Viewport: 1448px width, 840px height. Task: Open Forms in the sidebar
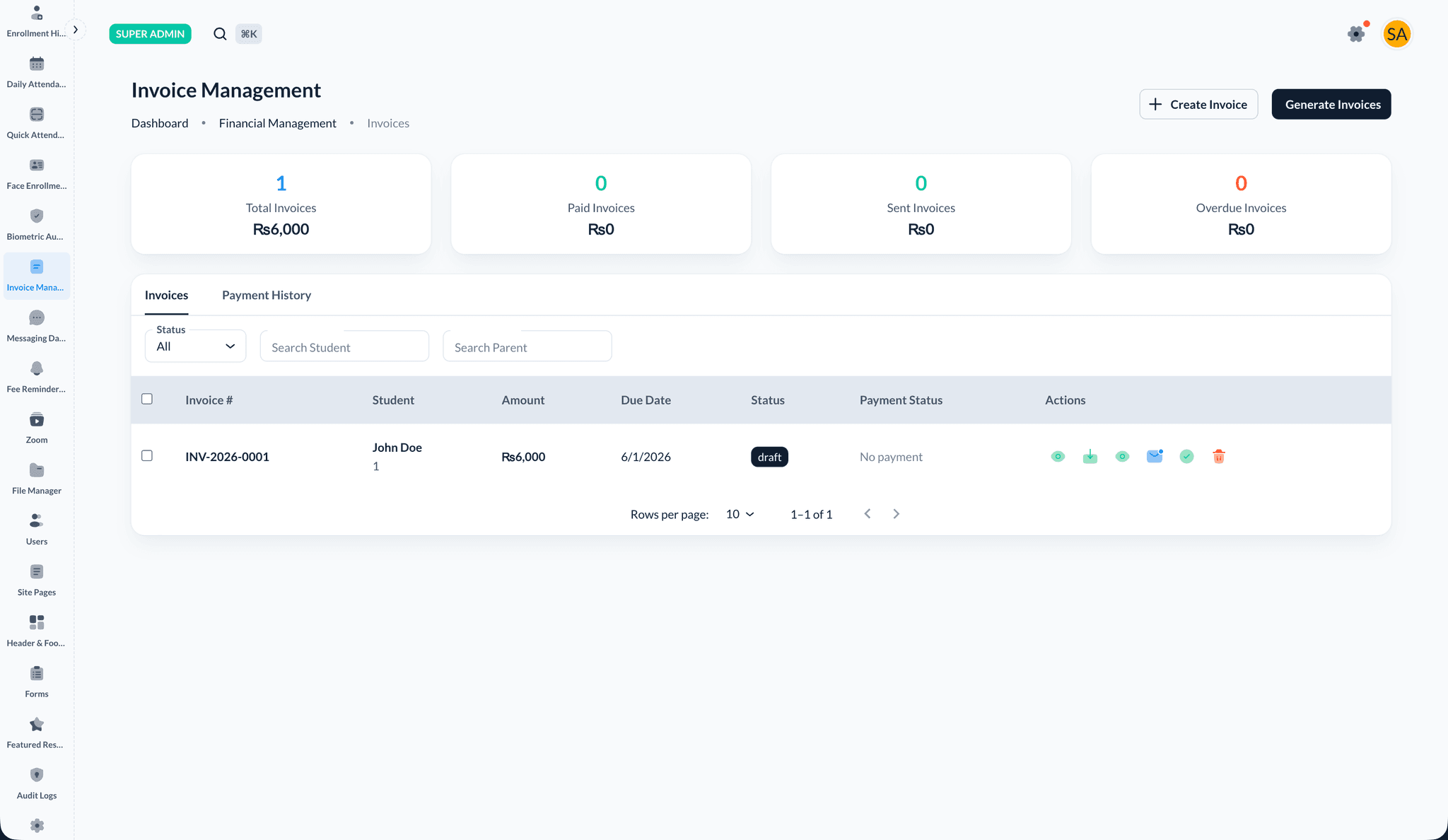click(36, 683)
